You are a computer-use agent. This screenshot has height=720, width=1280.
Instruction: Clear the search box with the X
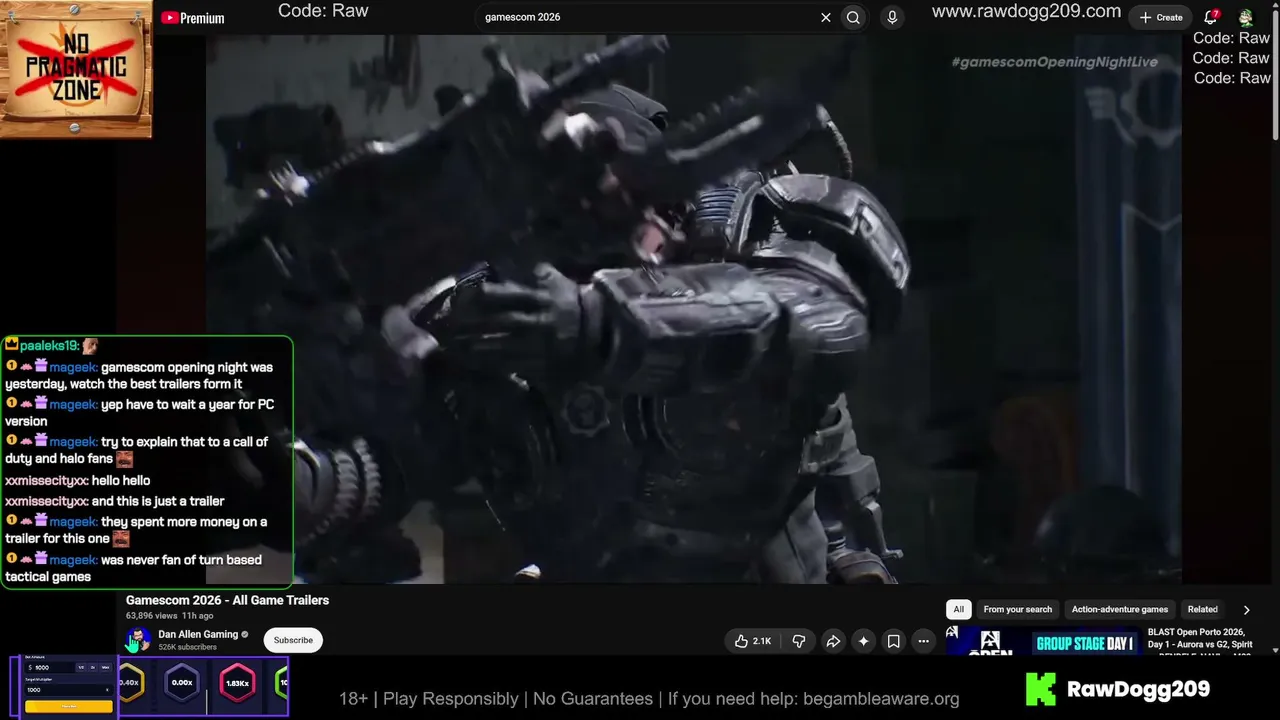[826, 17]
